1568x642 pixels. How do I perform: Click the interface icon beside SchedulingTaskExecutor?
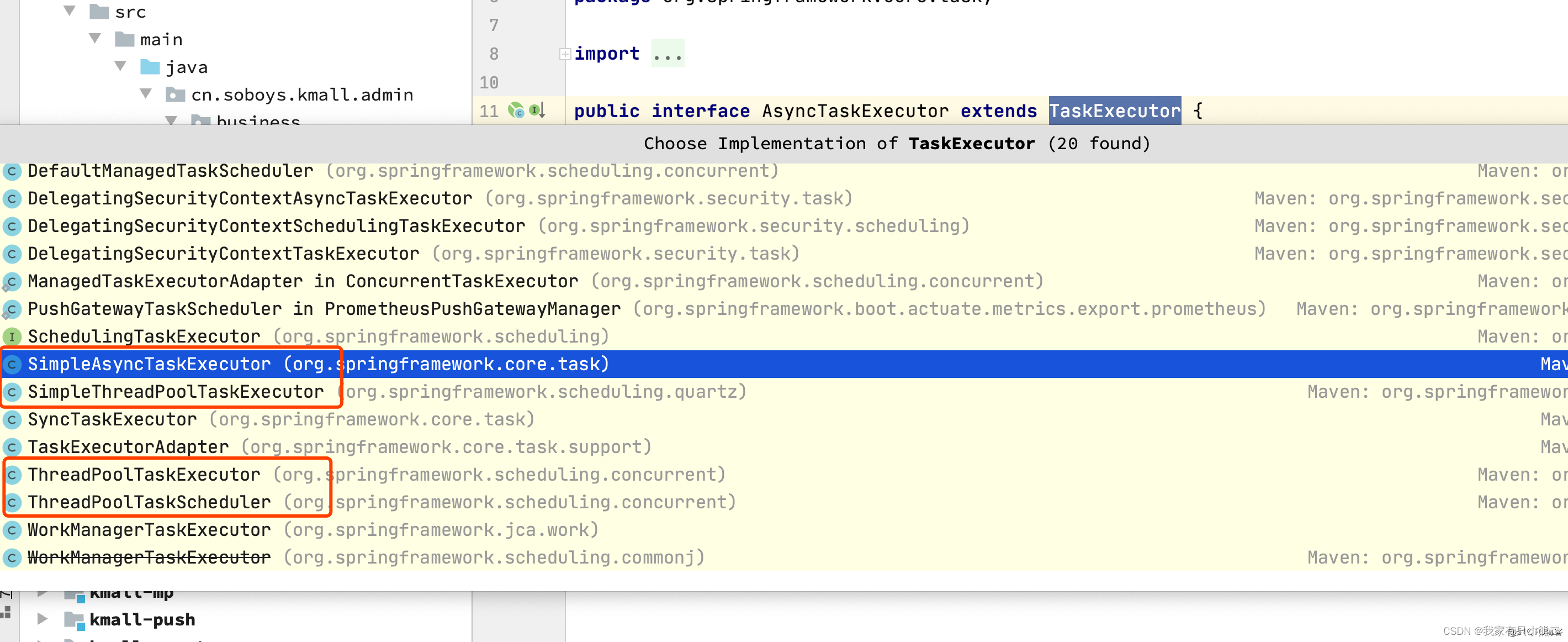pyautogui.click(x=12, y=336)
